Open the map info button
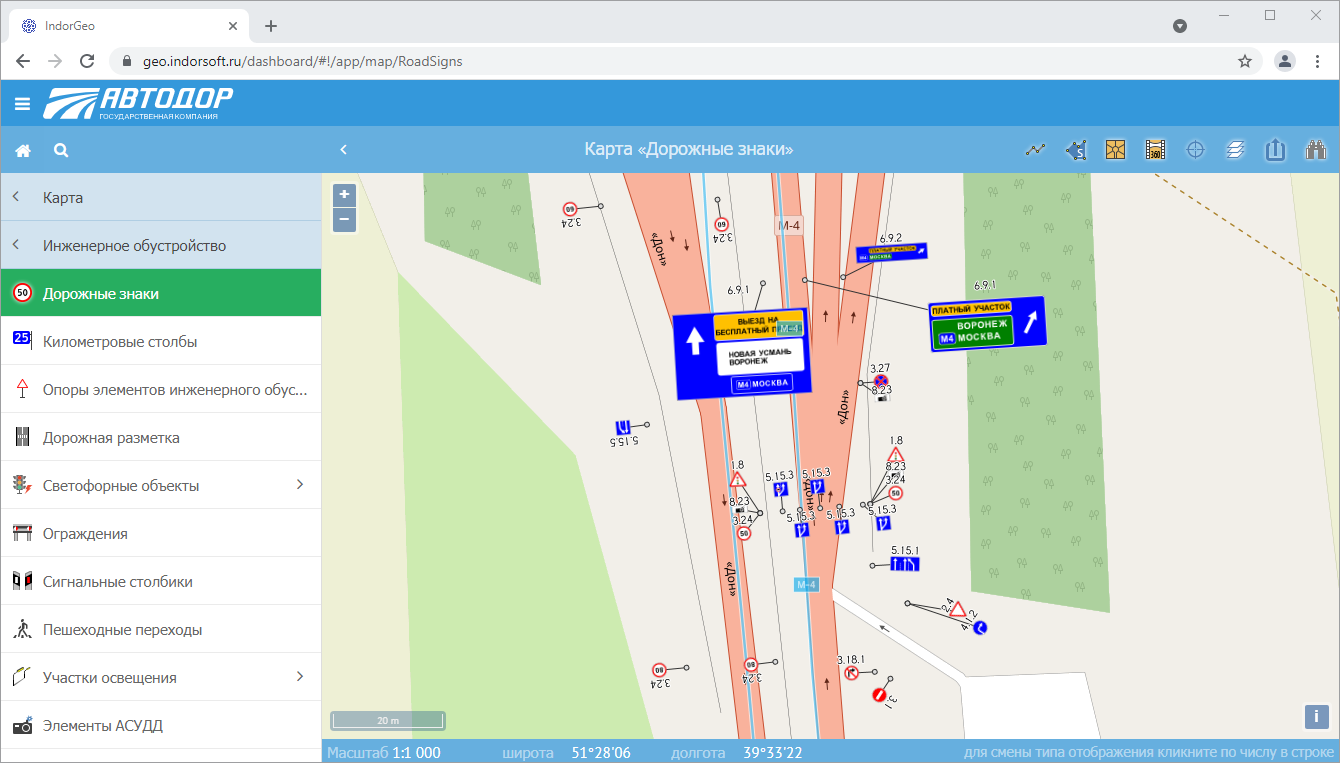 1316,717
